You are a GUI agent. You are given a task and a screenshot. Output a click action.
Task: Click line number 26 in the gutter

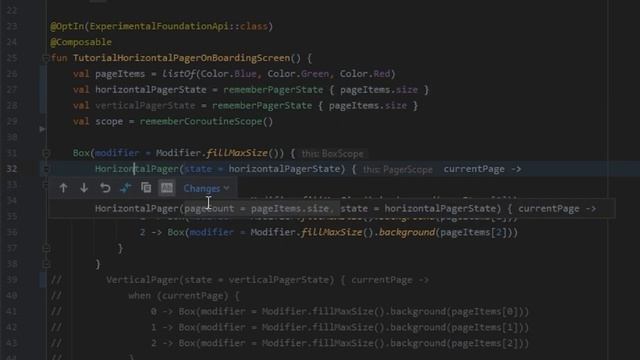point(12,74)
